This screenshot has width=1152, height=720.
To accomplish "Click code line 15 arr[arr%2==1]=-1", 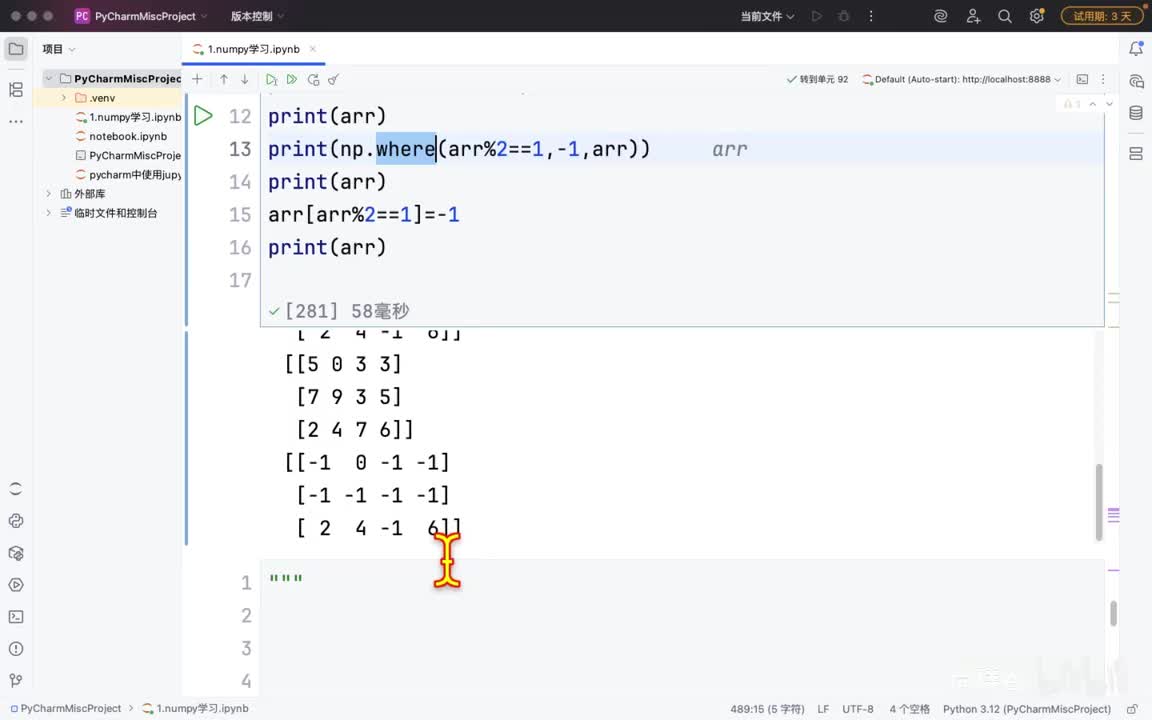I will pos(364,215).
